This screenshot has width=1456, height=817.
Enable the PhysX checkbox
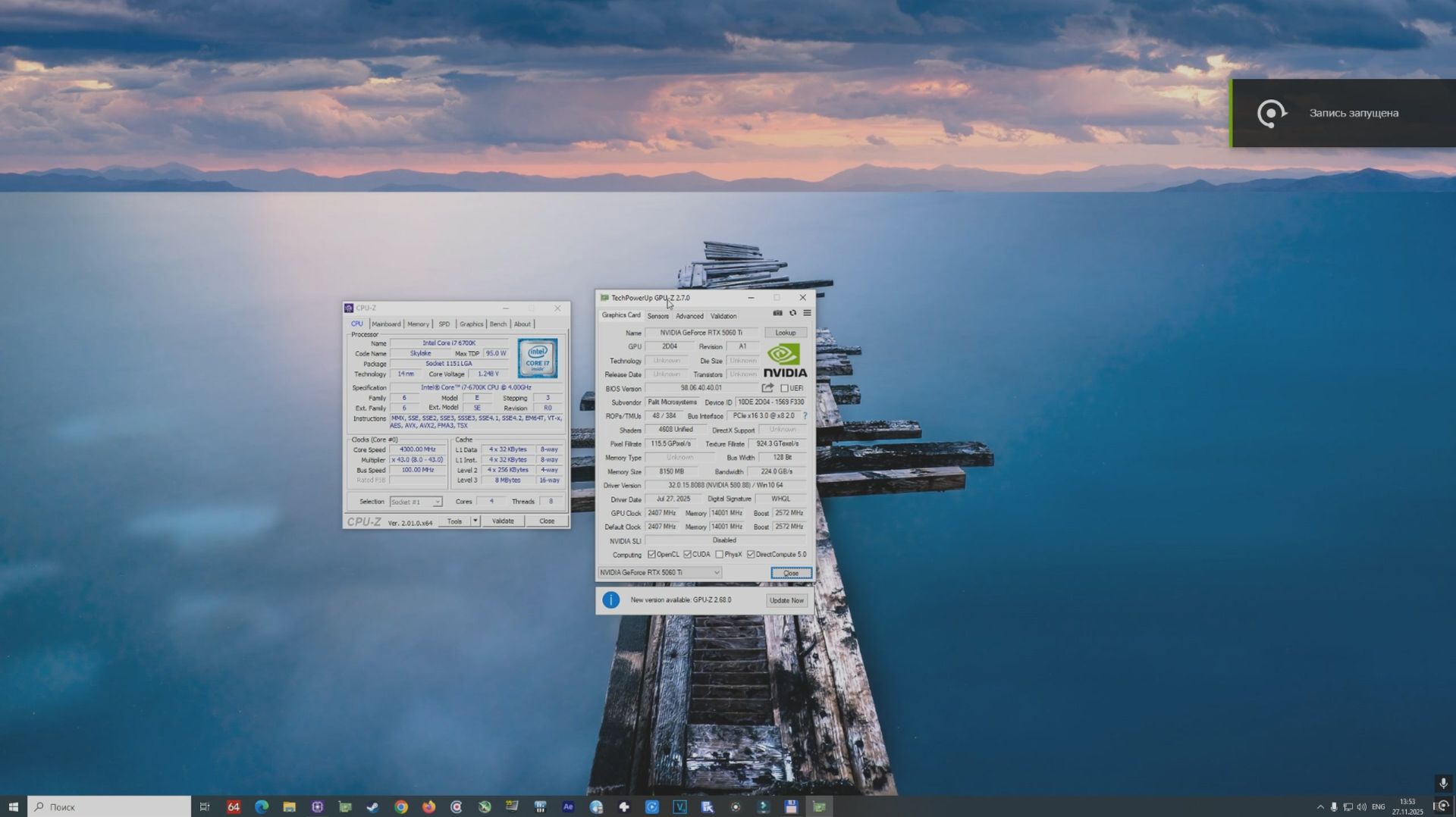719,554
